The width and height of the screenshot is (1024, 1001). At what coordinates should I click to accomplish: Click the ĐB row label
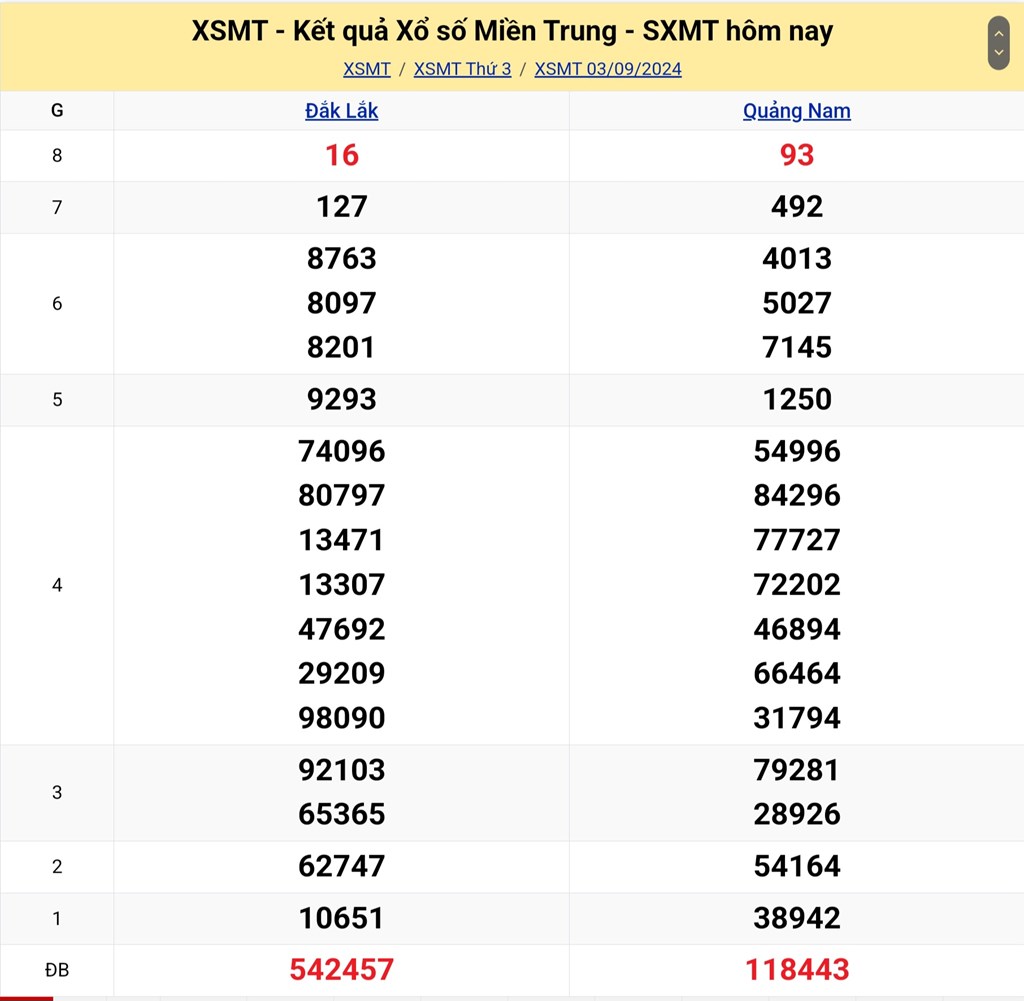(57, 970)
